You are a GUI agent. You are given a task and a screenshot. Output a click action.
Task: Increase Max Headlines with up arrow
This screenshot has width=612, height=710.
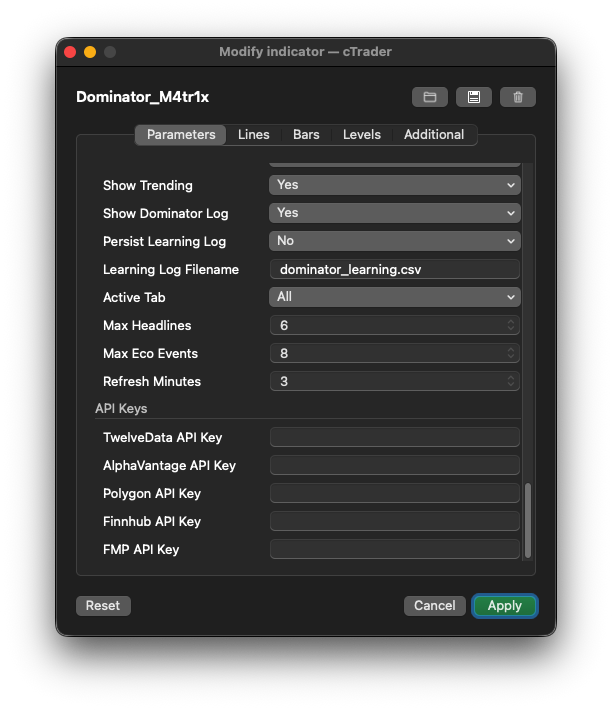click(x=511, y=321)
